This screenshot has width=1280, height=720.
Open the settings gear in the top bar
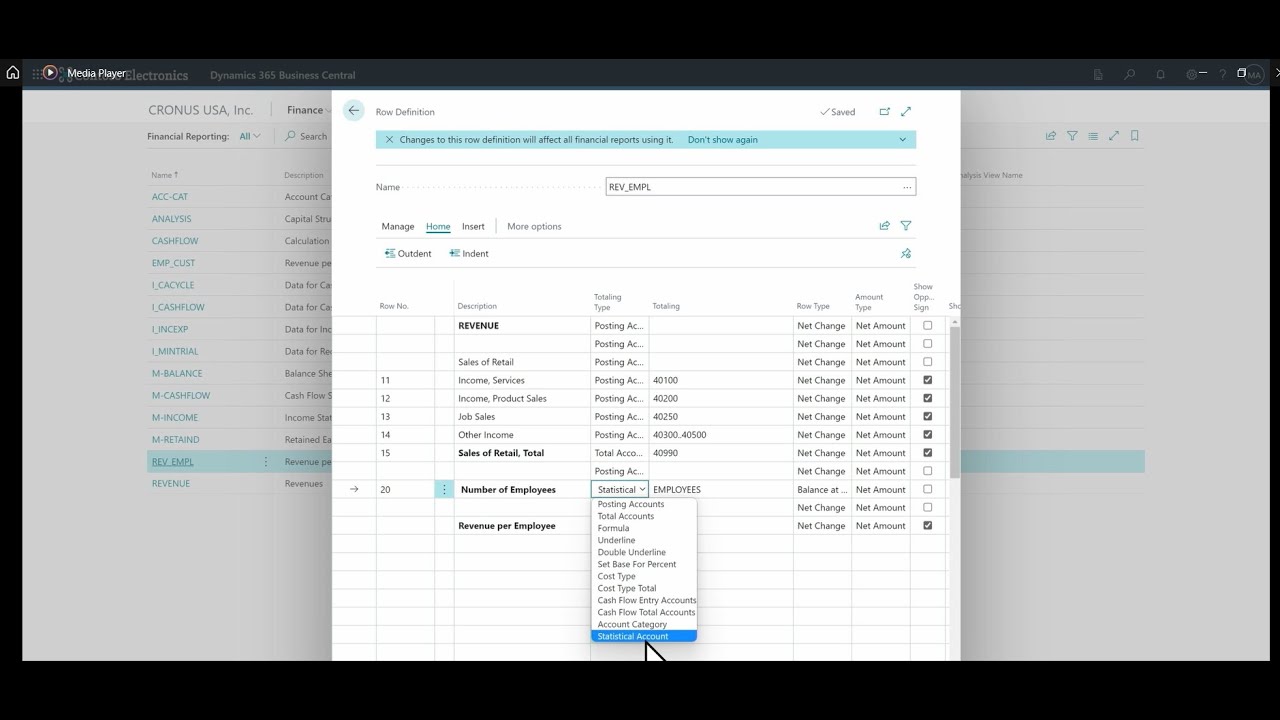point(1191,75)
